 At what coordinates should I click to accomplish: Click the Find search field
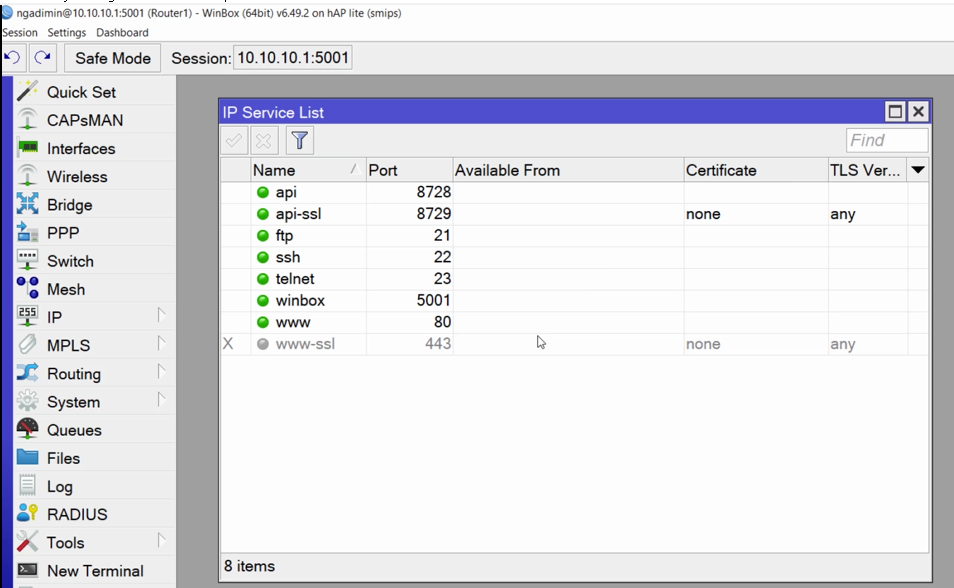pyautogui.click(x=886, y=140)
